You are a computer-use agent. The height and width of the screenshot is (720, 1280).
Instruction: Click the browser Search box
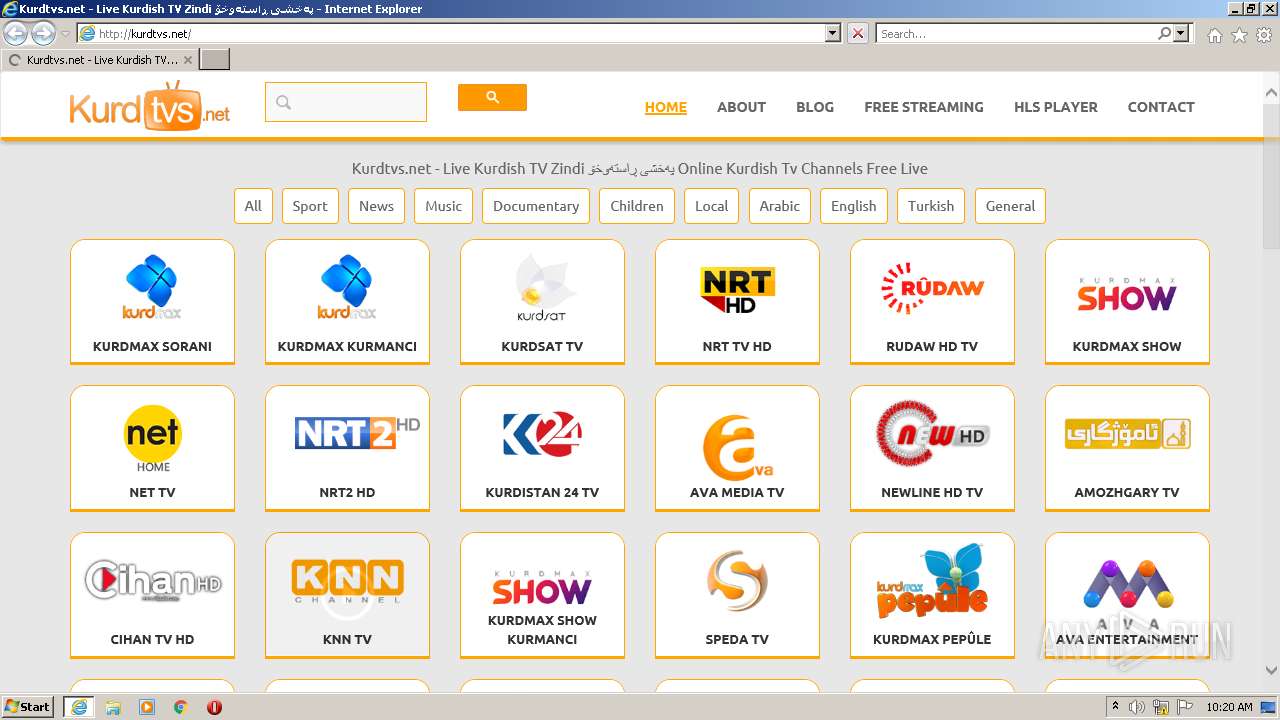(1016, 33)
